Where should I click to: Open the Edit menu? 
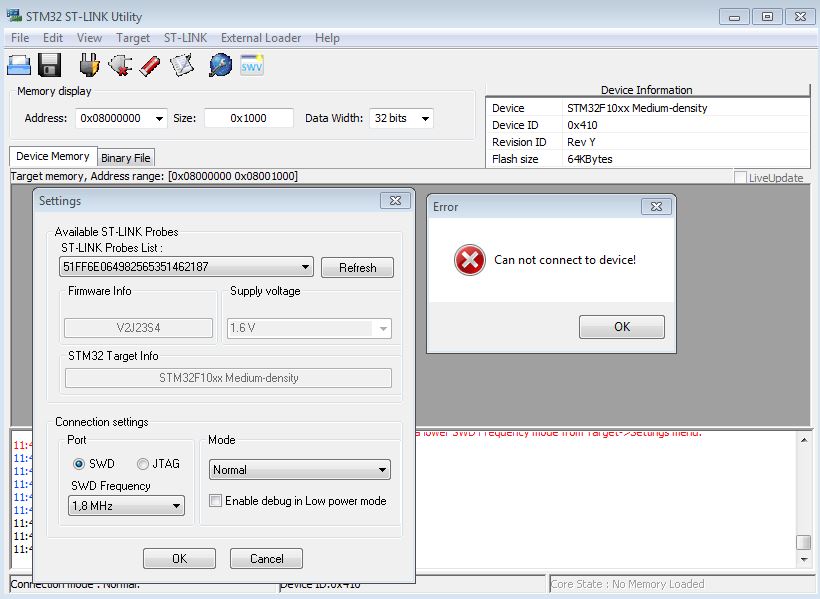(52, 38)
